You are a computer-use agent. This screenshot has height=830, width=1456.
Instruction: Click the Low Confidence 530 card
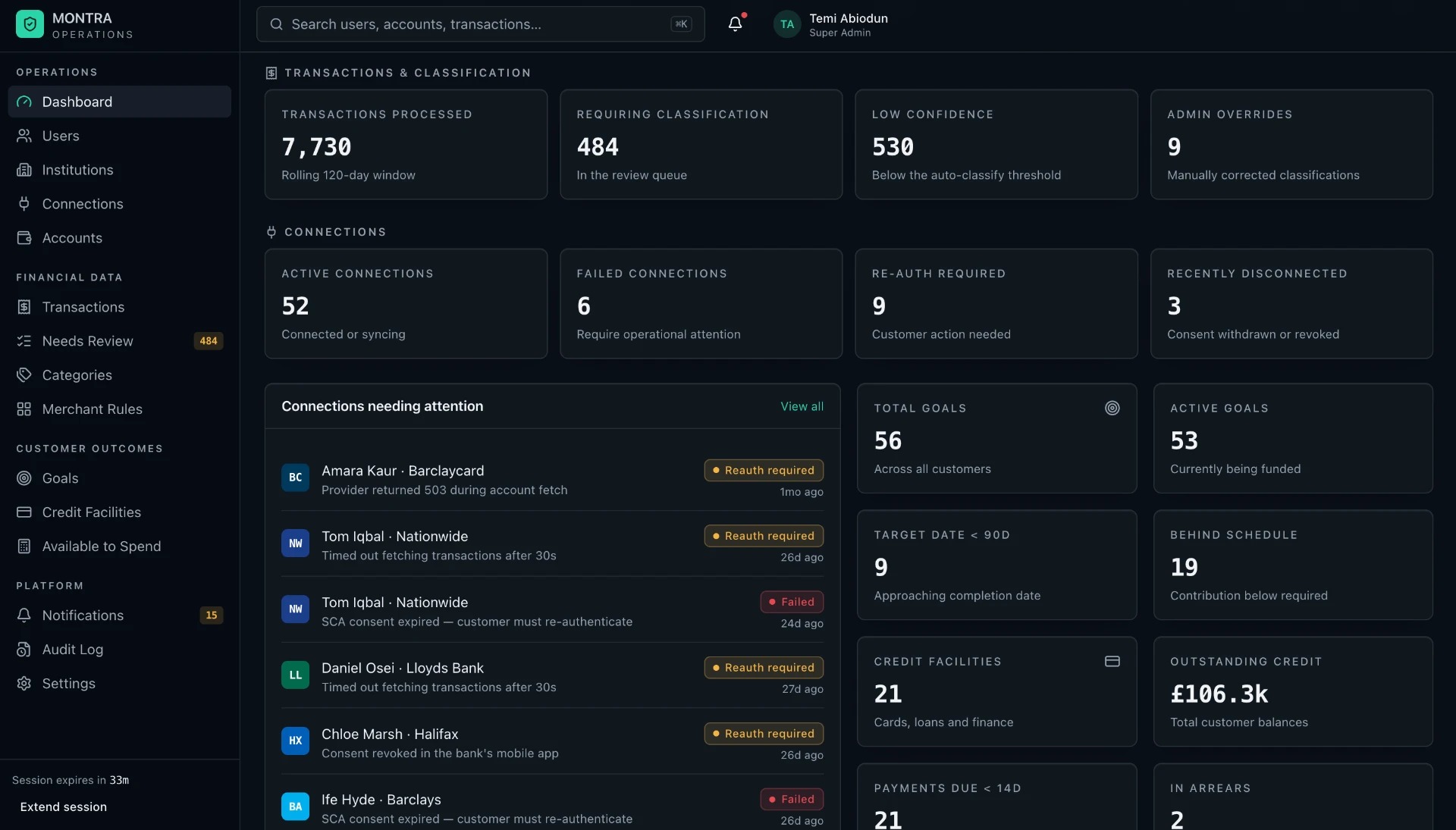coord(996,145)
